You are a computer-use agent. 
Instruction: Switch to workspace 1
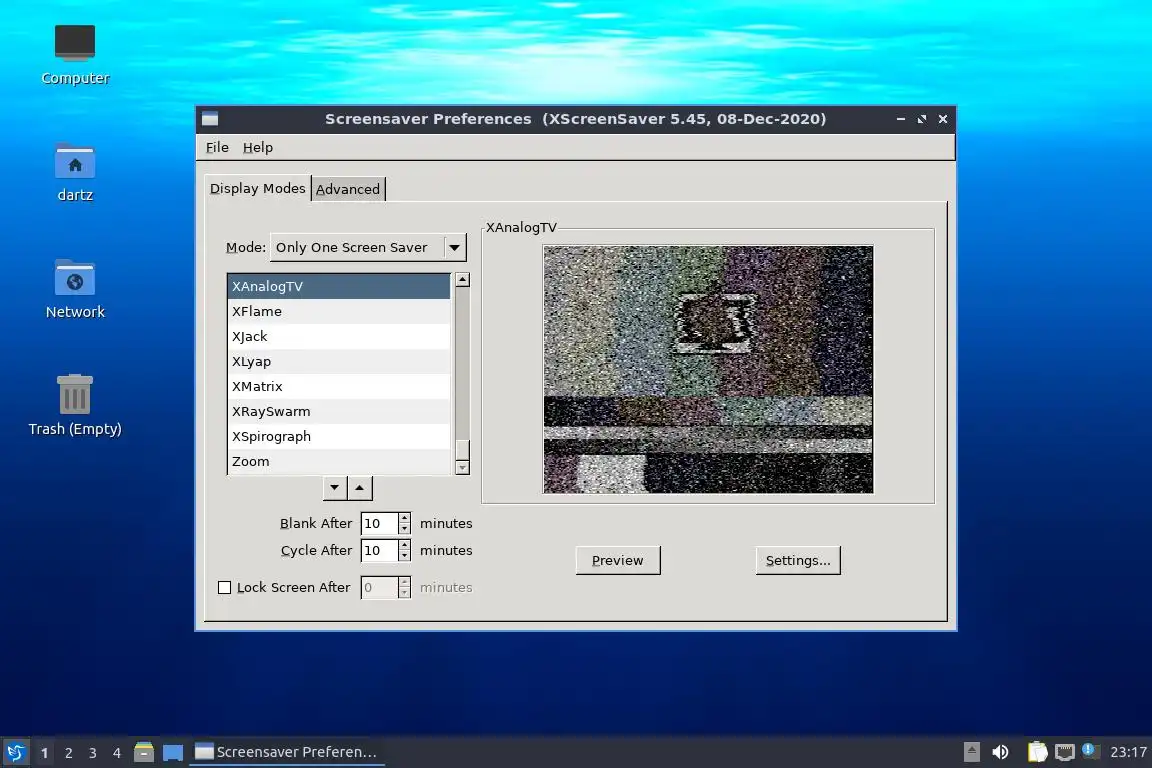(44, 753)
